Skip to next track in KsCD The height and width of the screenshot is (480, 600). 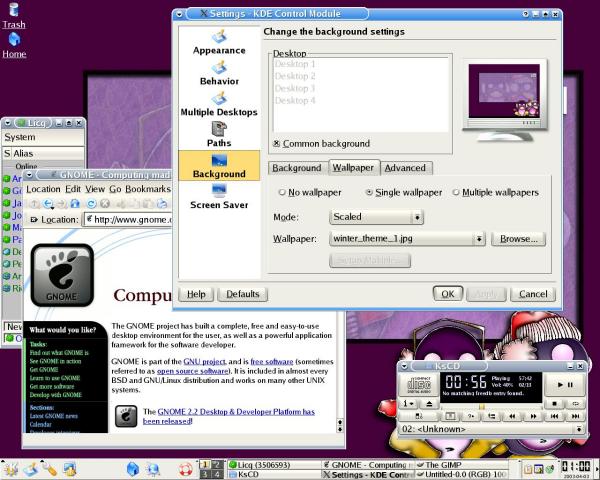pos(577,415)
